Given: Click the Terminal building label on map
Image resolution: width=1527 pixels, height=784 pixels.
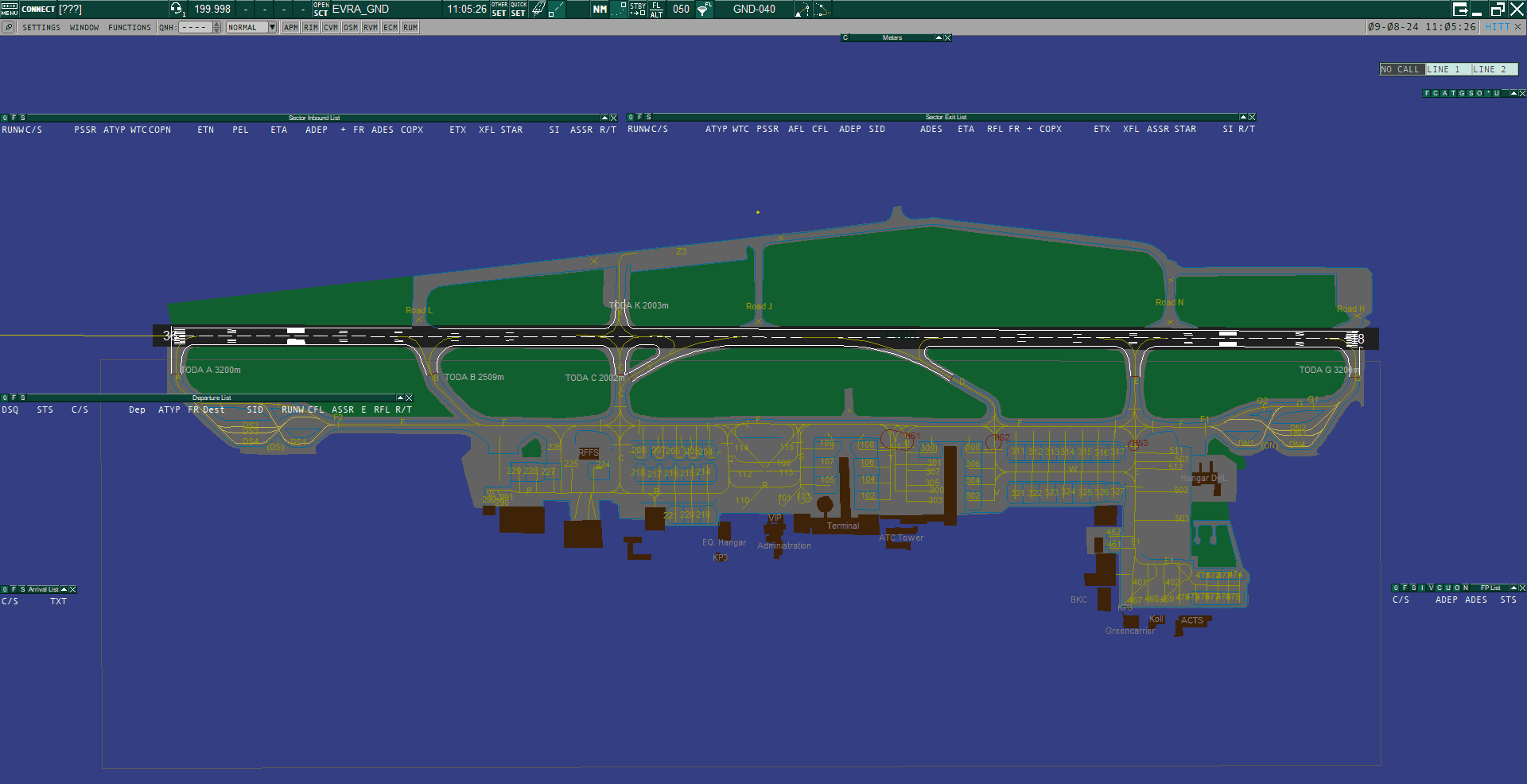Looking at the screenshot, I should tap(843, 526).
